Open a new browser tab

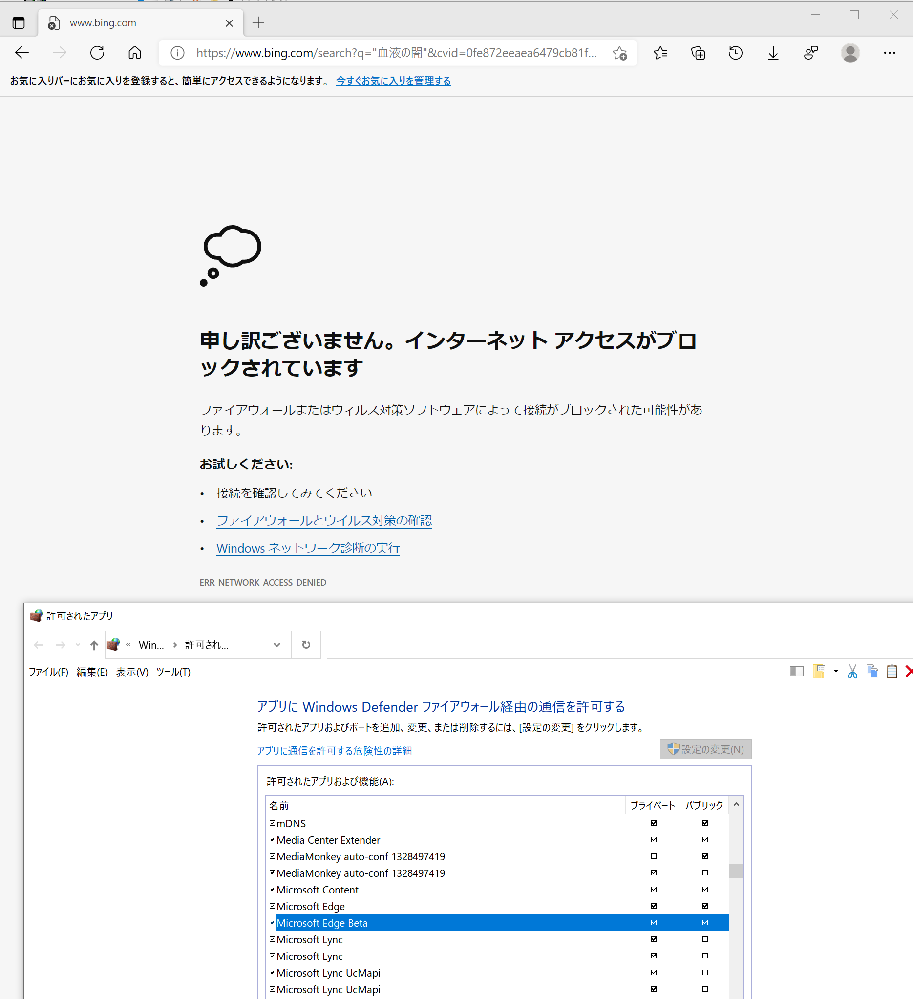tap(258, 23)
